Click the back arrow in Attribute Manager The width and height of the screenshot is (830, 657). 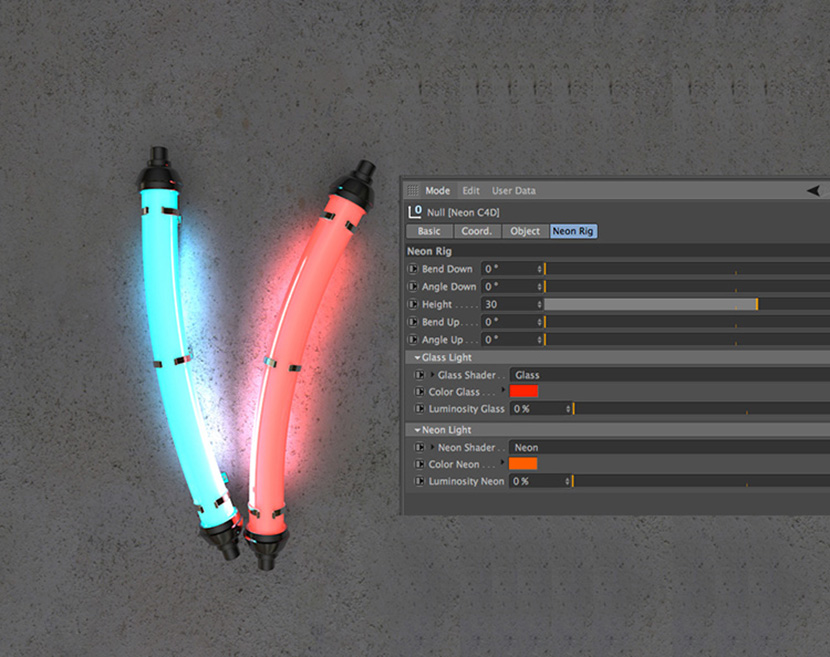[x=815, y=191]
